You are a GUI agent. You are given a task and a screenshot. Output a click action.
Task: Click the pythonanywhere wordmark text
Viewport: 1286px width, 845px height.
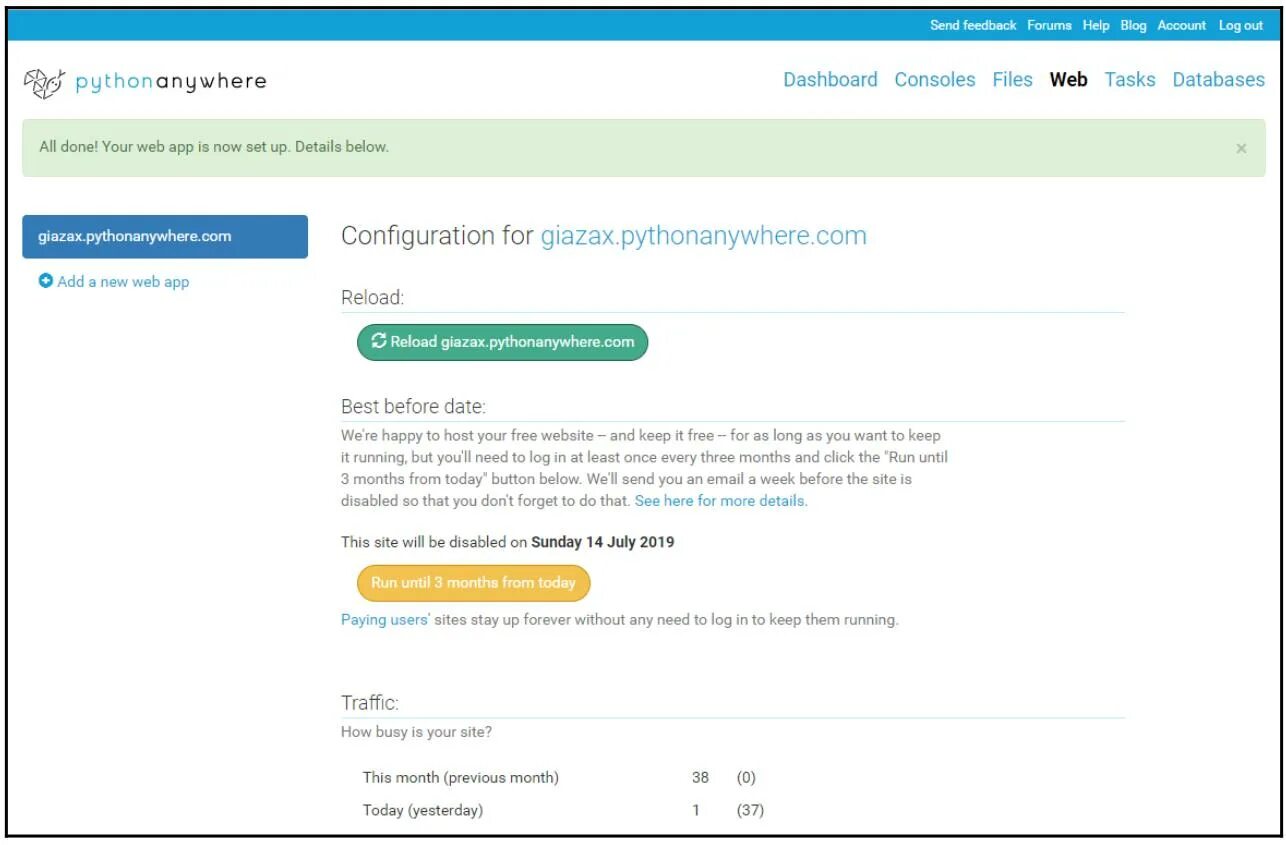[x=171, y=82]
